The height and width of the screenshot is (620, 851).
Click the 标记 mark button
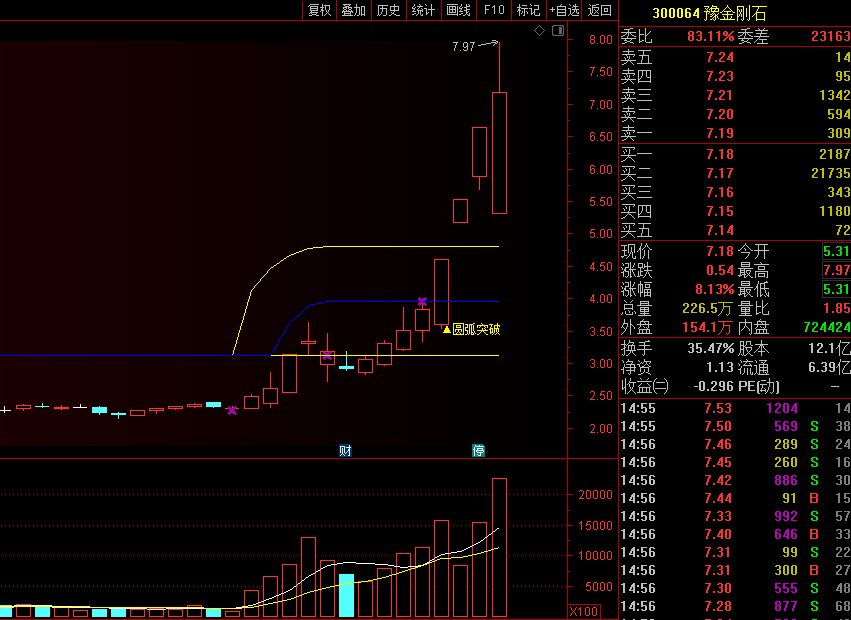528,10
